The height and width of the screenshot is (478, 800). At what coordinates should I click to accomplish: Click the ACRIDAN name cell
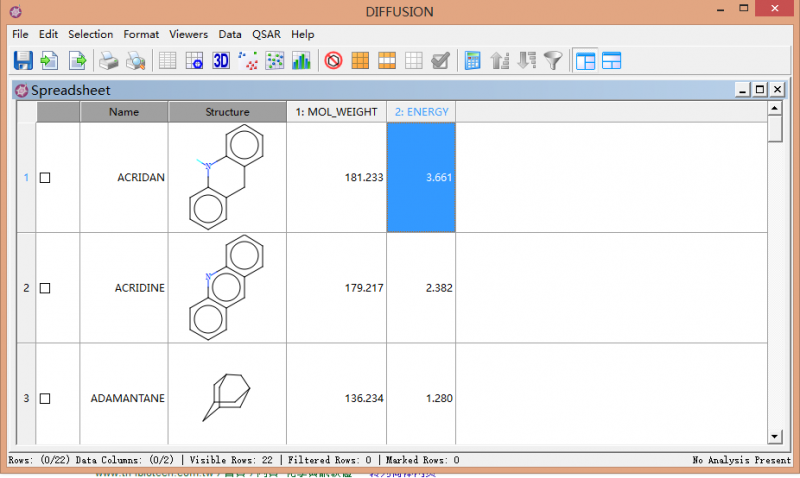(x=124, y=178)
